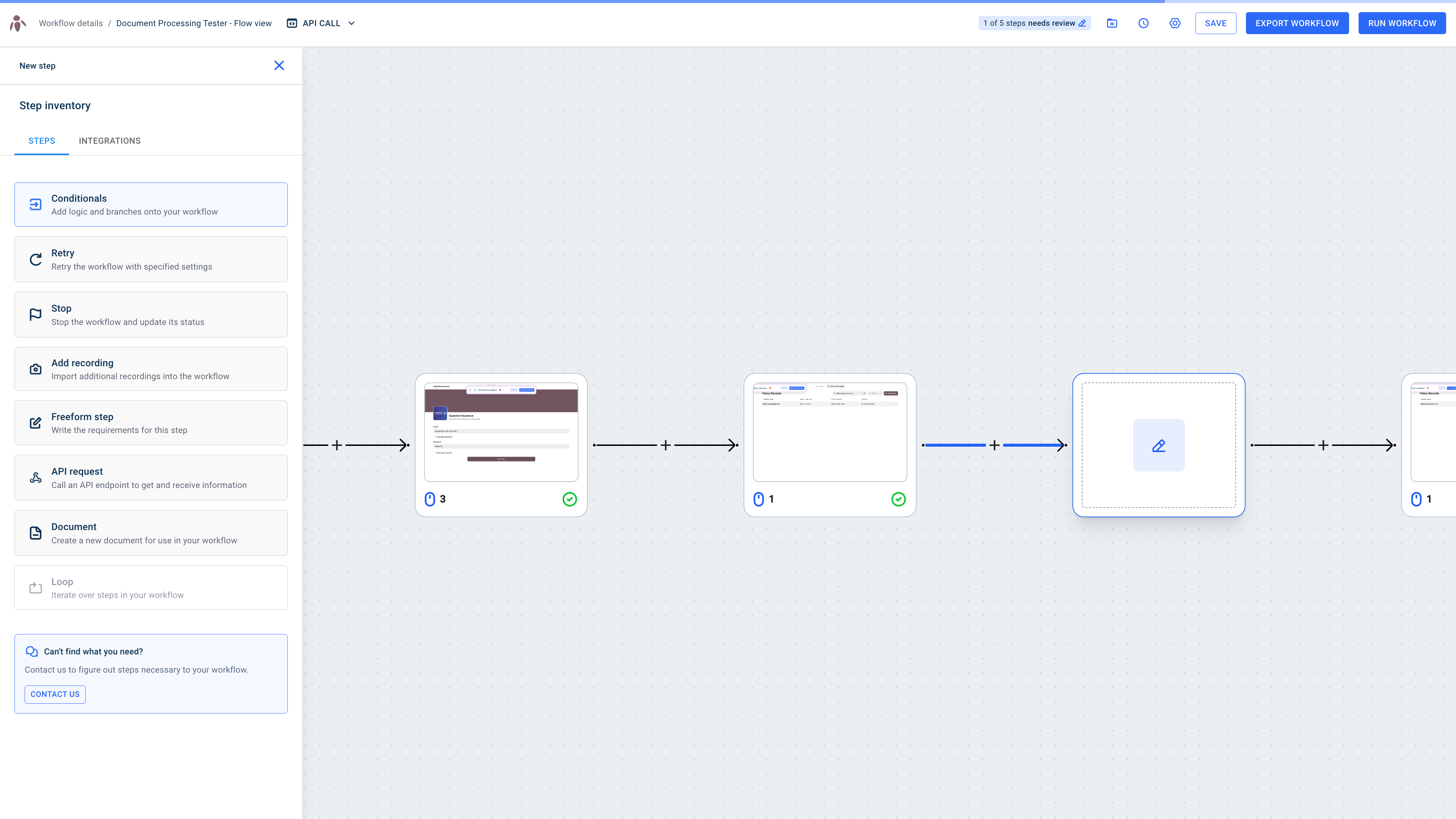Click the SAVE button
This screenshot has width=1456, height=819.
pyautogui.click(x=1216, y=23)
